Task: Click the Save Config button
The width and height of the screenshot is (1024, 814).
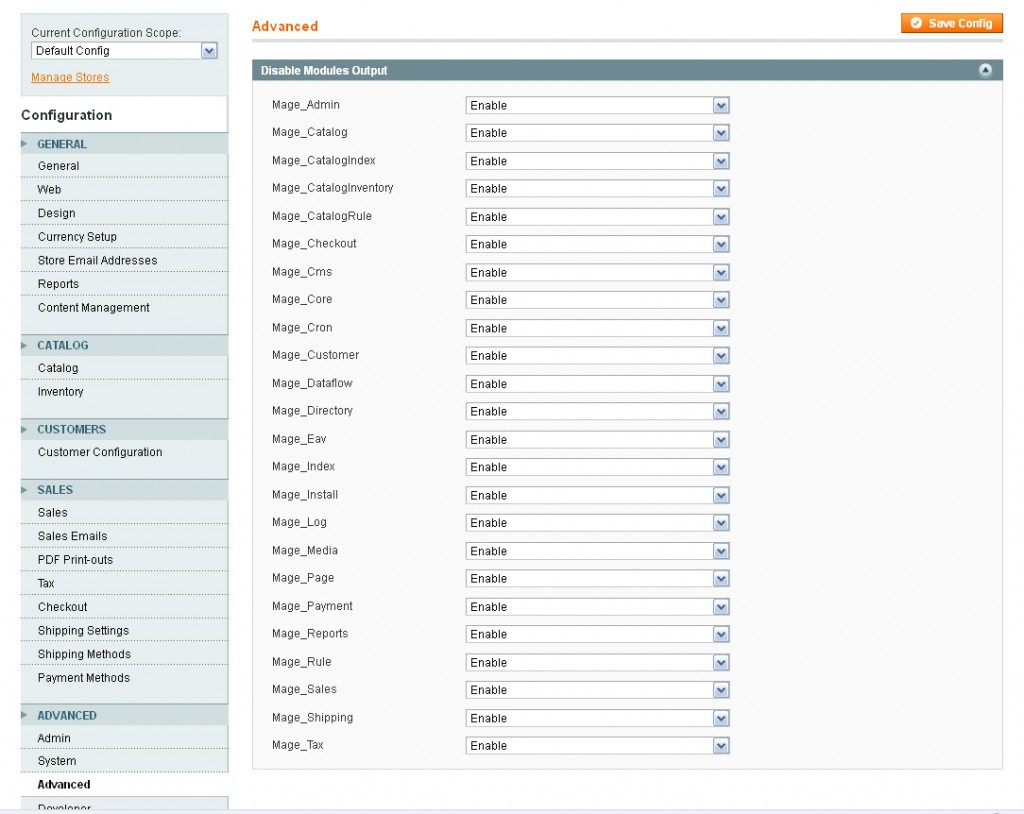Action: tap(952, 23)
